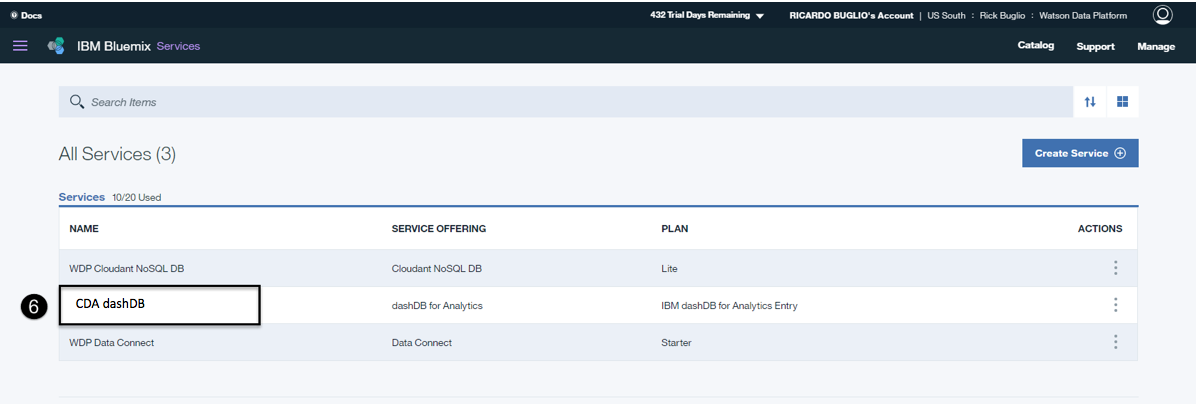Go to the Catalog menu
This screenshot has width=1196, height=404.
[x=1036, y=46]
